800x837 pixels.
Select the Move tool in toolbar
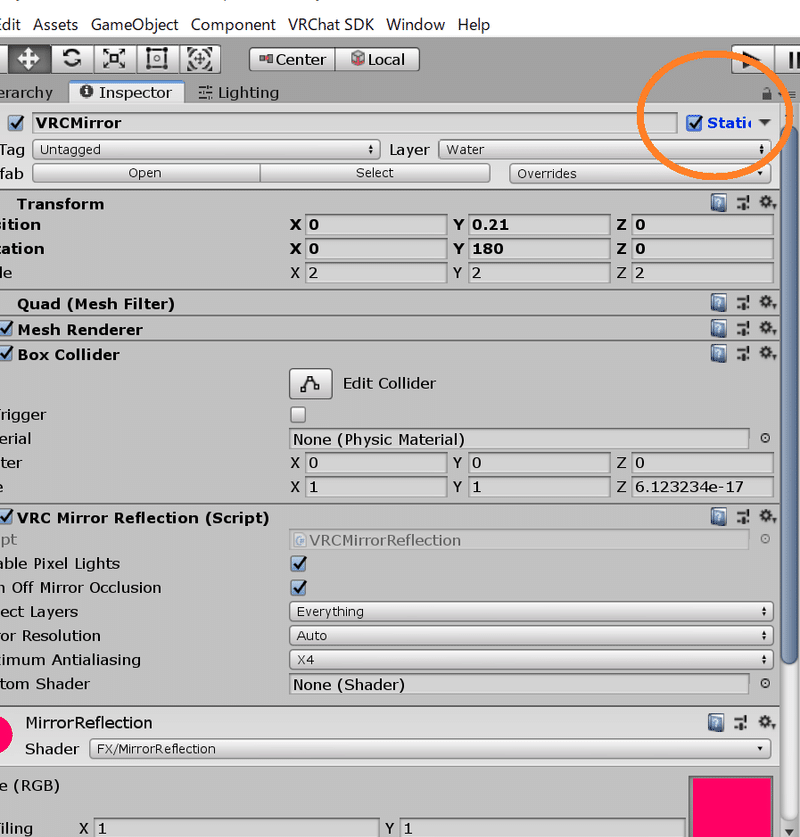[28, 58]
